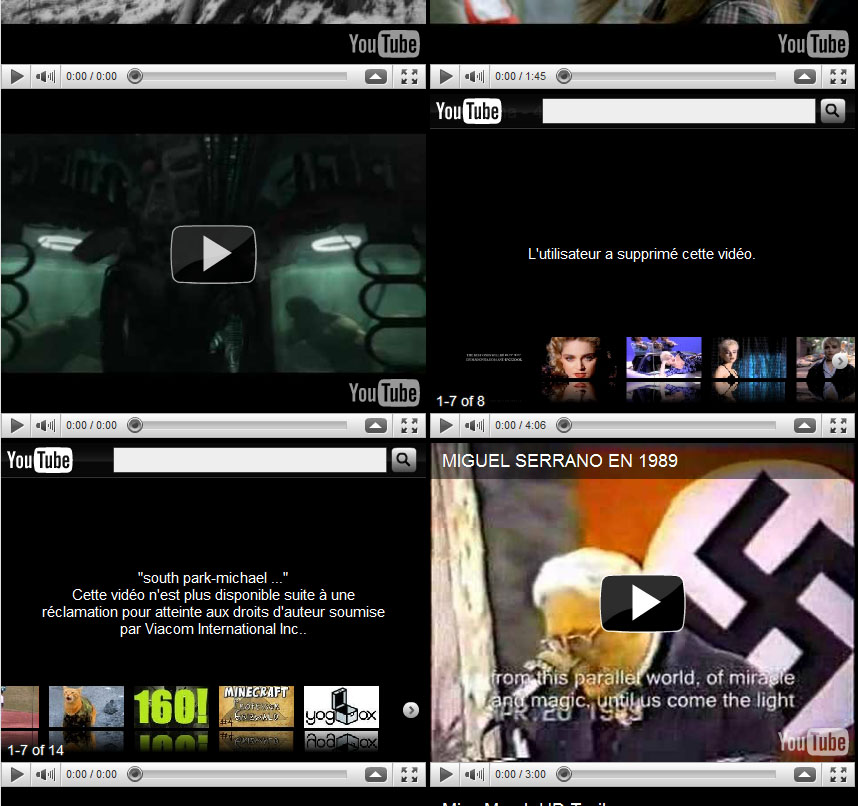The image size is (858, 806).
Task: Fullscreen the top-left black-and-white player
Action: [409, 77]
